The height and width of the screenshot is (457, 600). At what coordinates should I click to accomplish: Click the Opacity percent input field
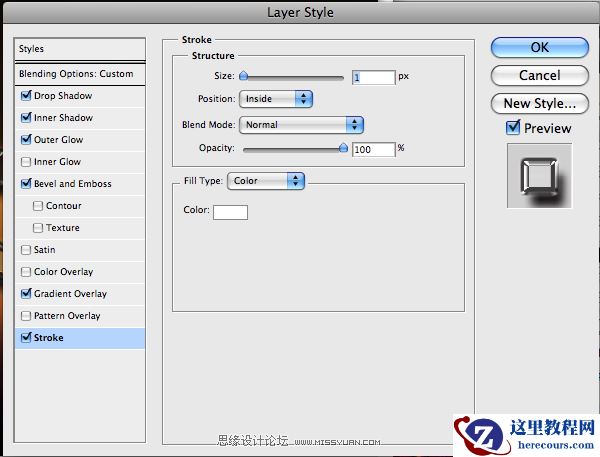[x=373, y=149]
